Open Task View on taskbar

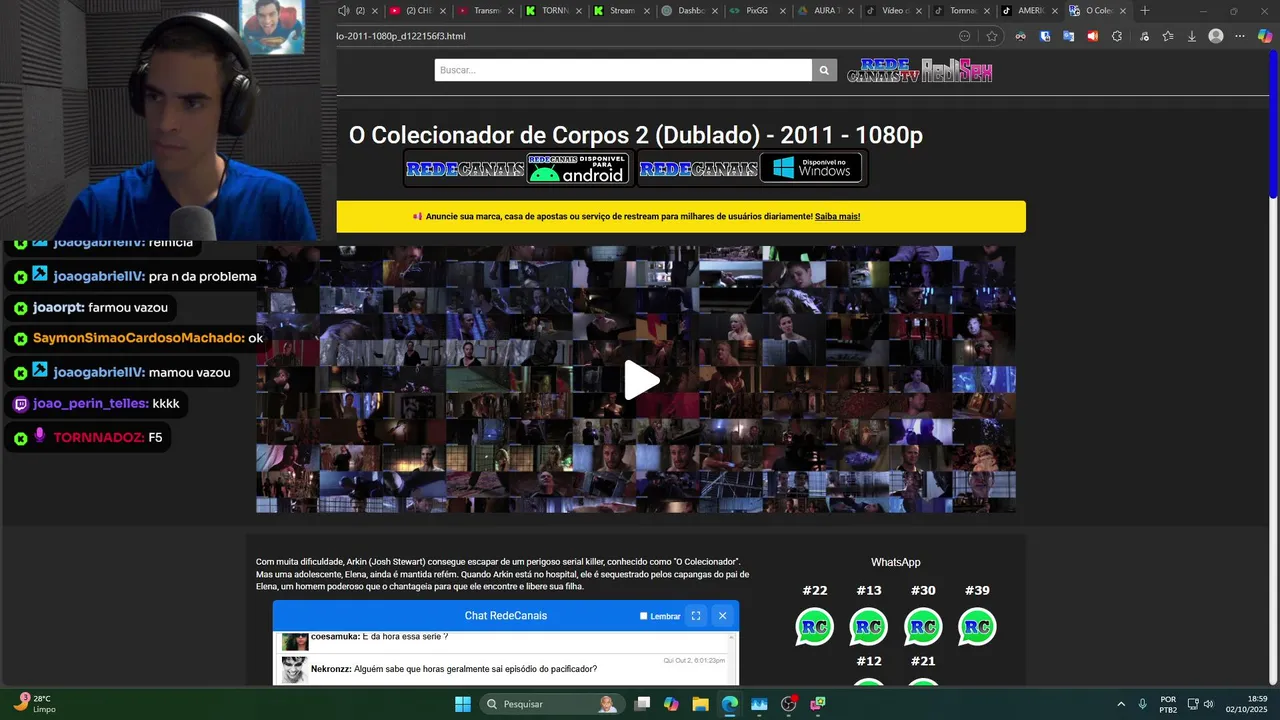tap(642, 704)
